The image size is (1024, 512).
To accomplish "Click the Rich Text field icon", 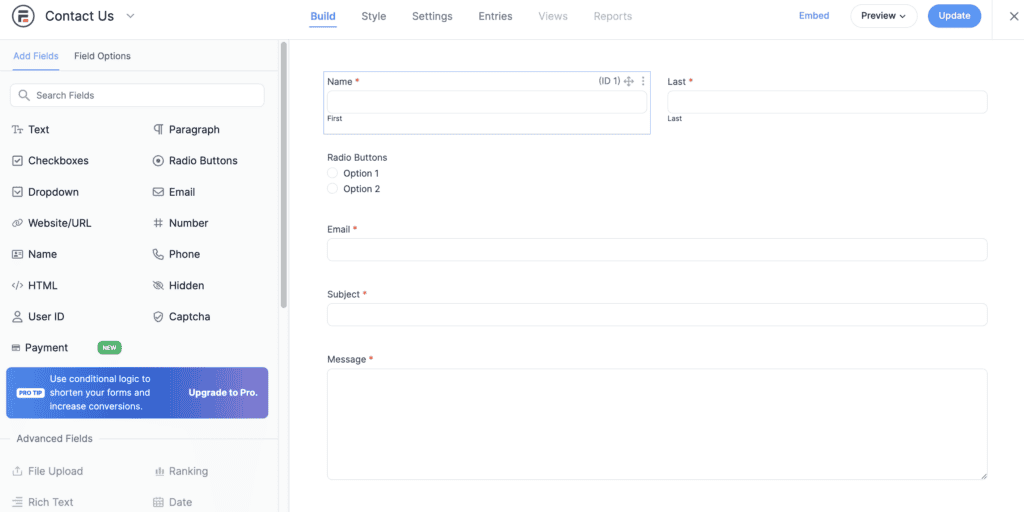I will point(18,502).
